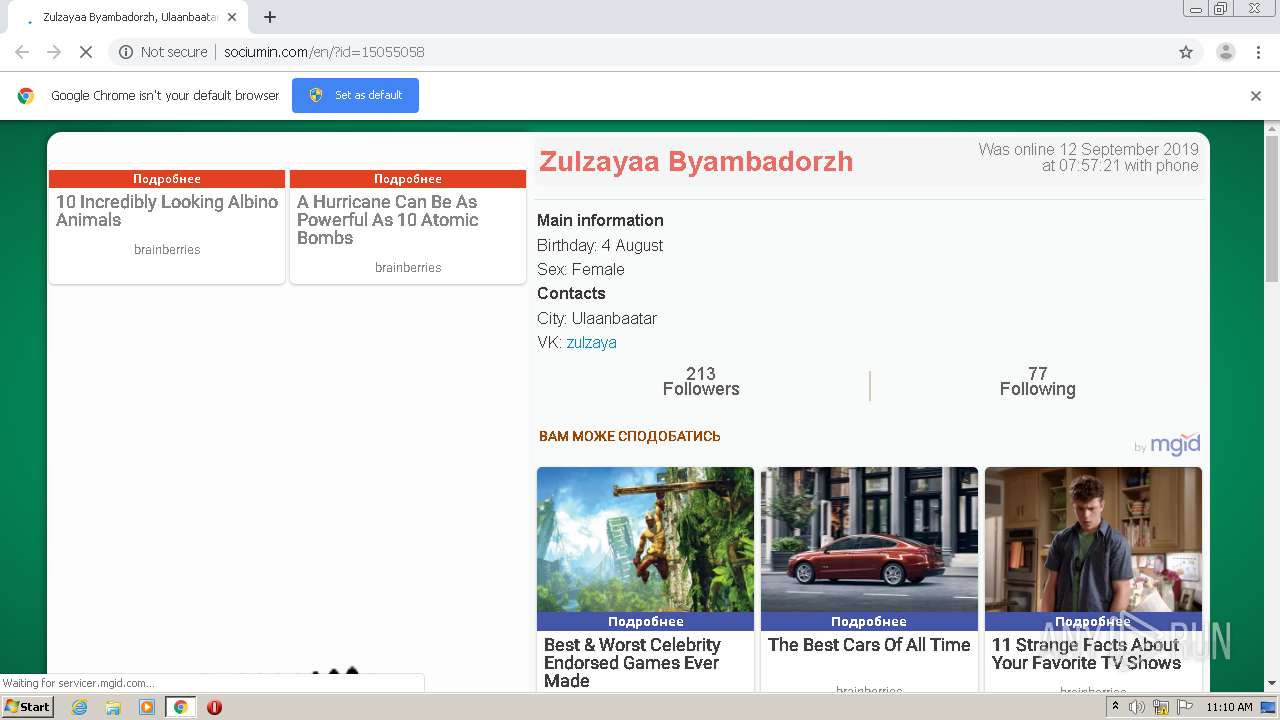Screen dimensions: 1280x720
Task: Click the scrollbar up arrow
Action: point(1271,129)
